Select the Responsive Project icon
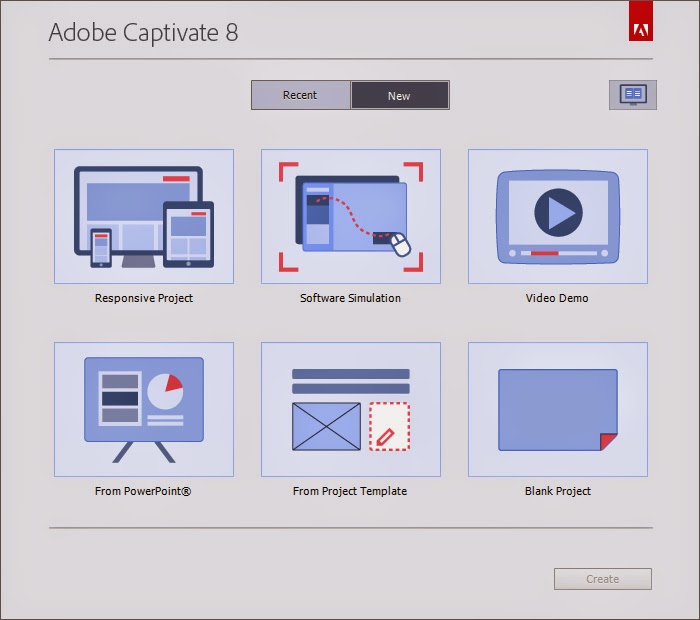700x620 pixels. (x=144, y=216)
